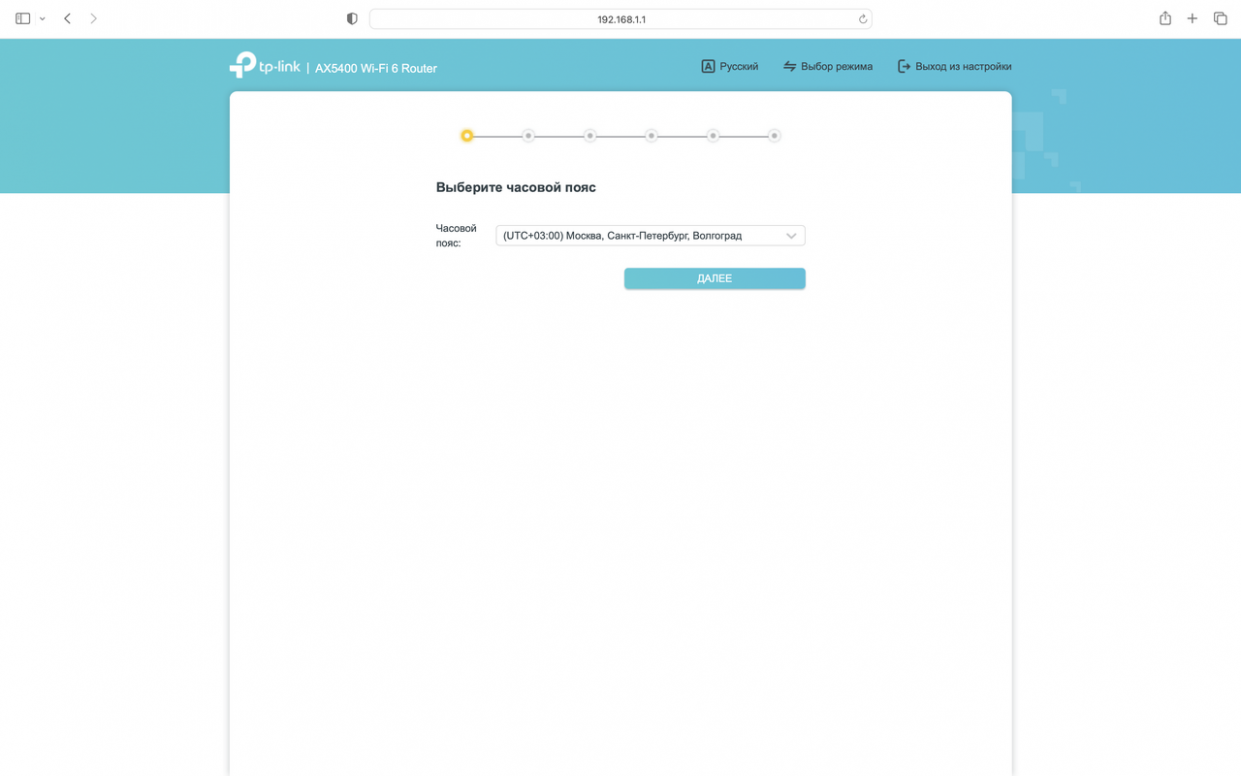Toggle the Safari sidebar icon
The image size is (1241, 776).
[x=22, y=19]
